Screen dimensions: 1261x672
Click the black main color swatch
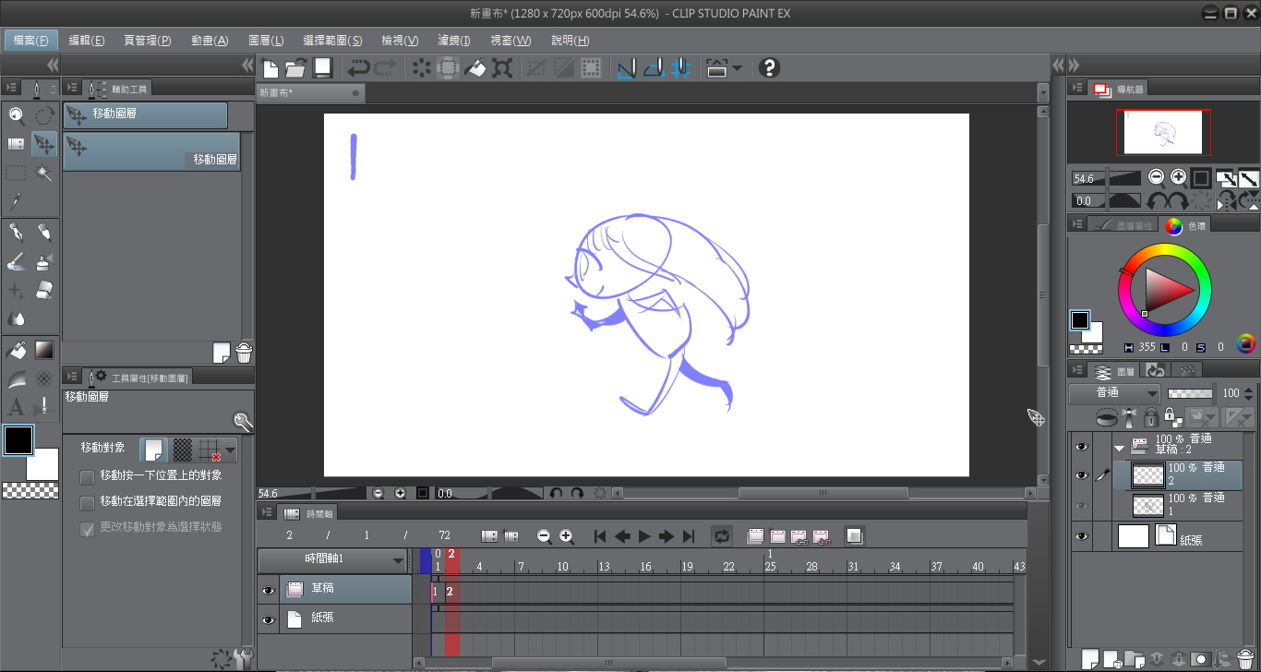click(18, 440)
